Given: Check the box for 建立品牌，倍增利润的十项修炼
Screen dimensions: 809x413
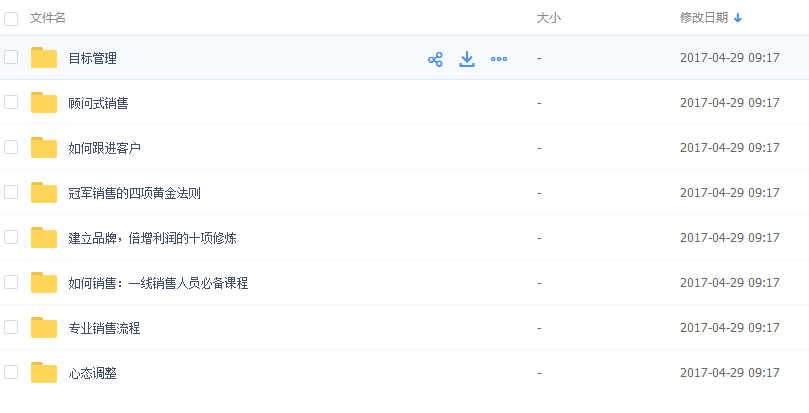Looking at the screenshot, I should click(11, 237).
